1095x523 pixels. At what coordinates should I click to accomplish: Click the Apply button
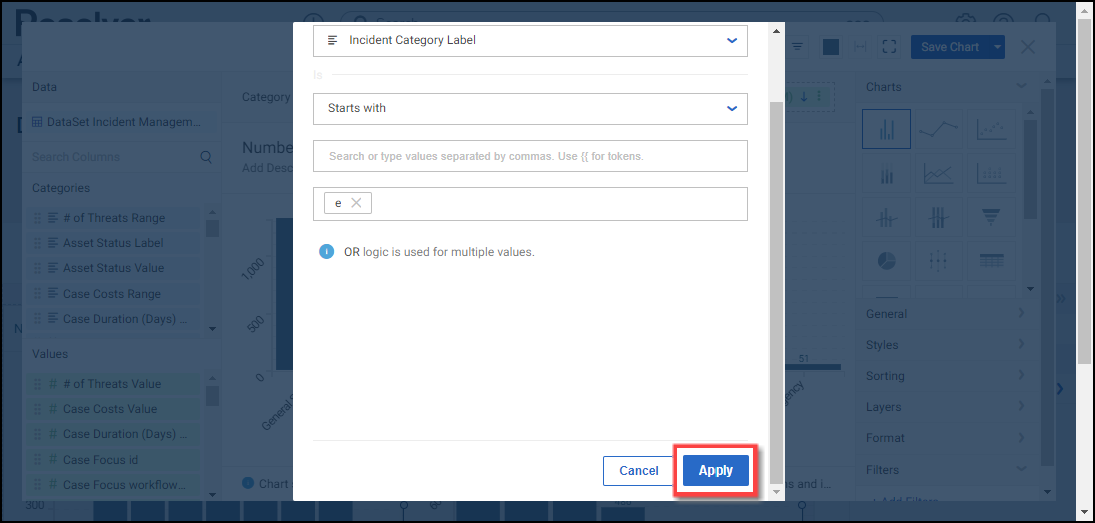(x=715, y=471)
